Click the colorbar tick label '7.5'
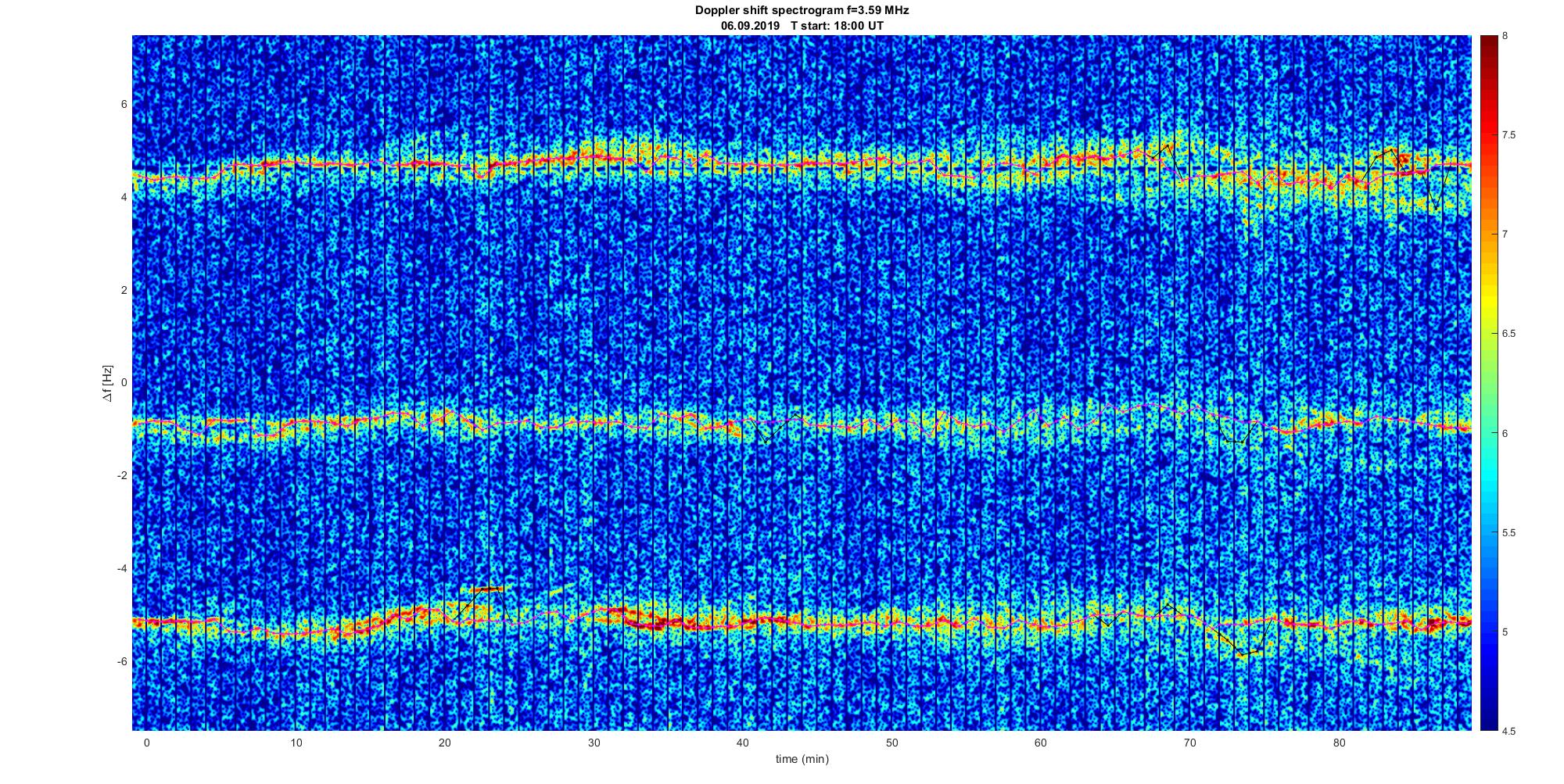1564x784 pixels. click(x=1509, y=135)
